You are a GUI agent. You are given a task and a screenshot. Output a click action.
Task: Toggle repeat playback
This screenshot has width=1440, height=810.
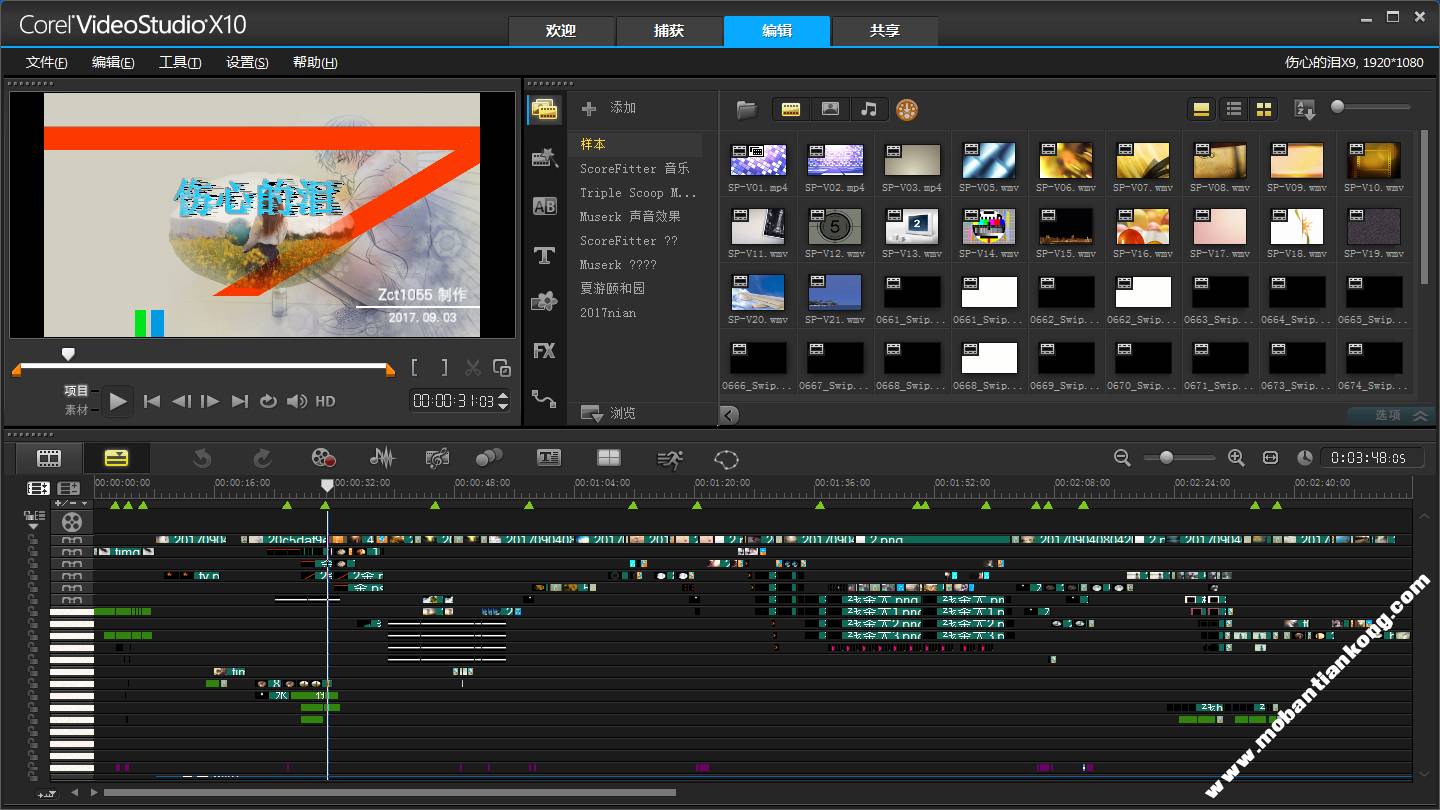[268, 401]
